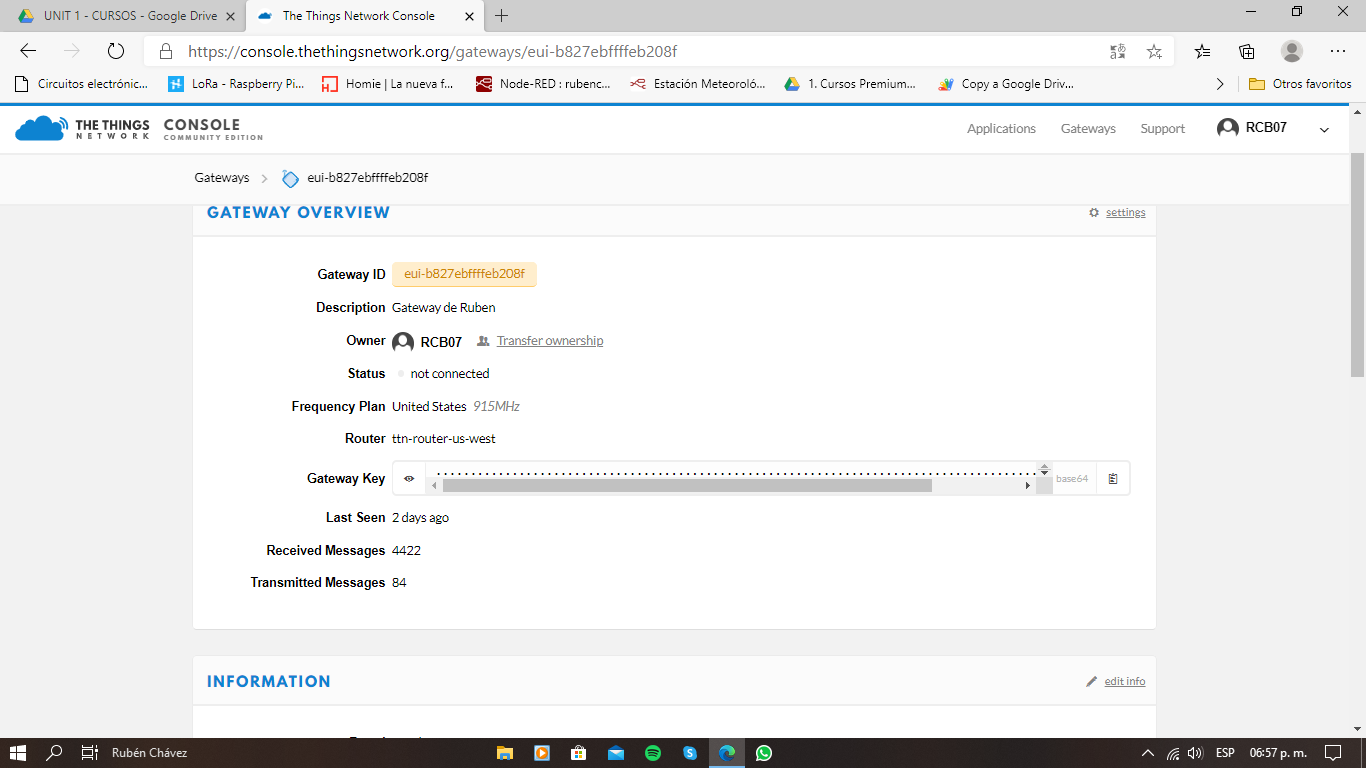Open Support in console header

1163,128
